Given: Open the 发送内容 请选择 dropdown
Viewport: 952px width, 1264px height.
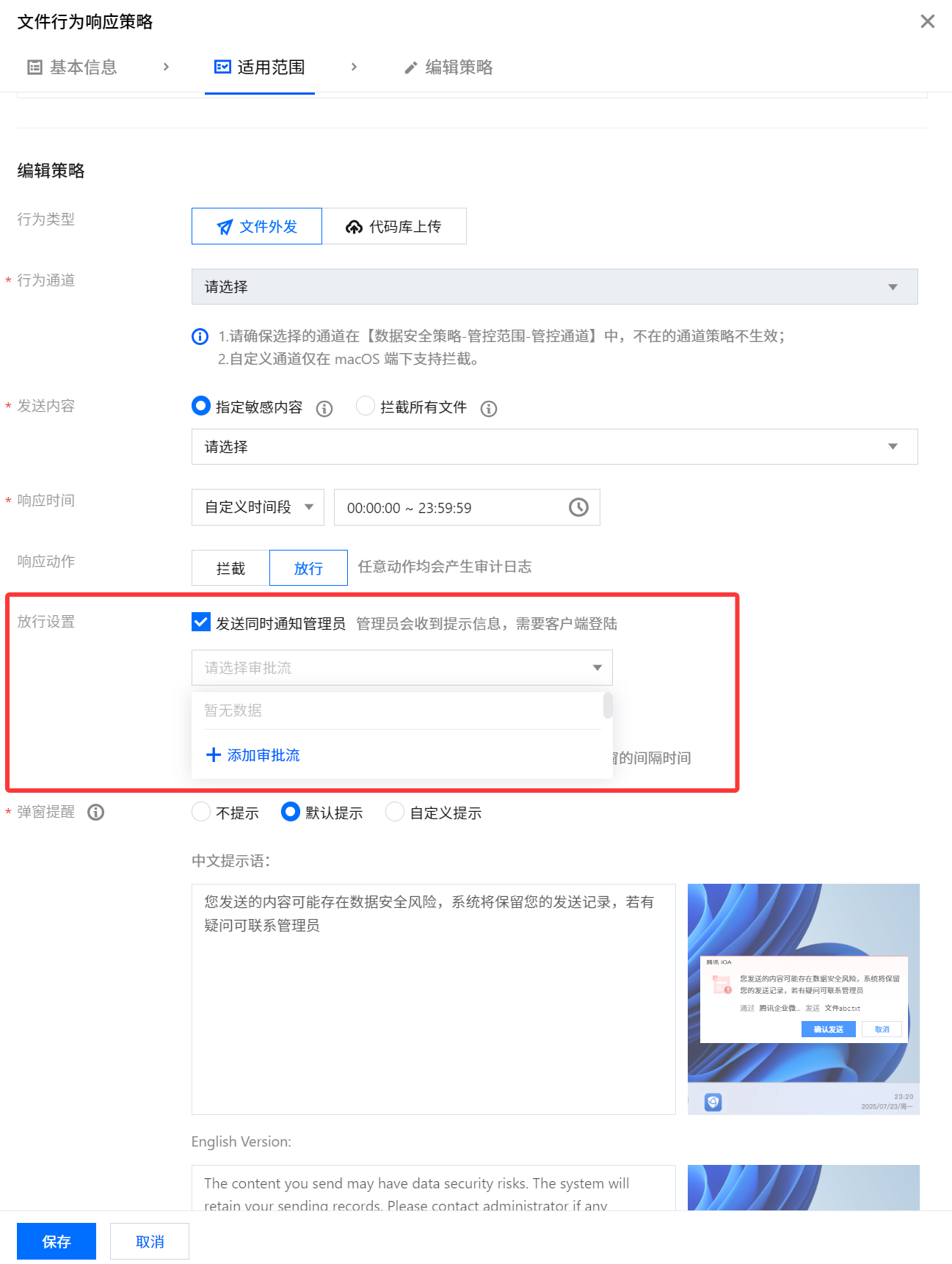Looking at the screenshot, I should coord(554,446).
